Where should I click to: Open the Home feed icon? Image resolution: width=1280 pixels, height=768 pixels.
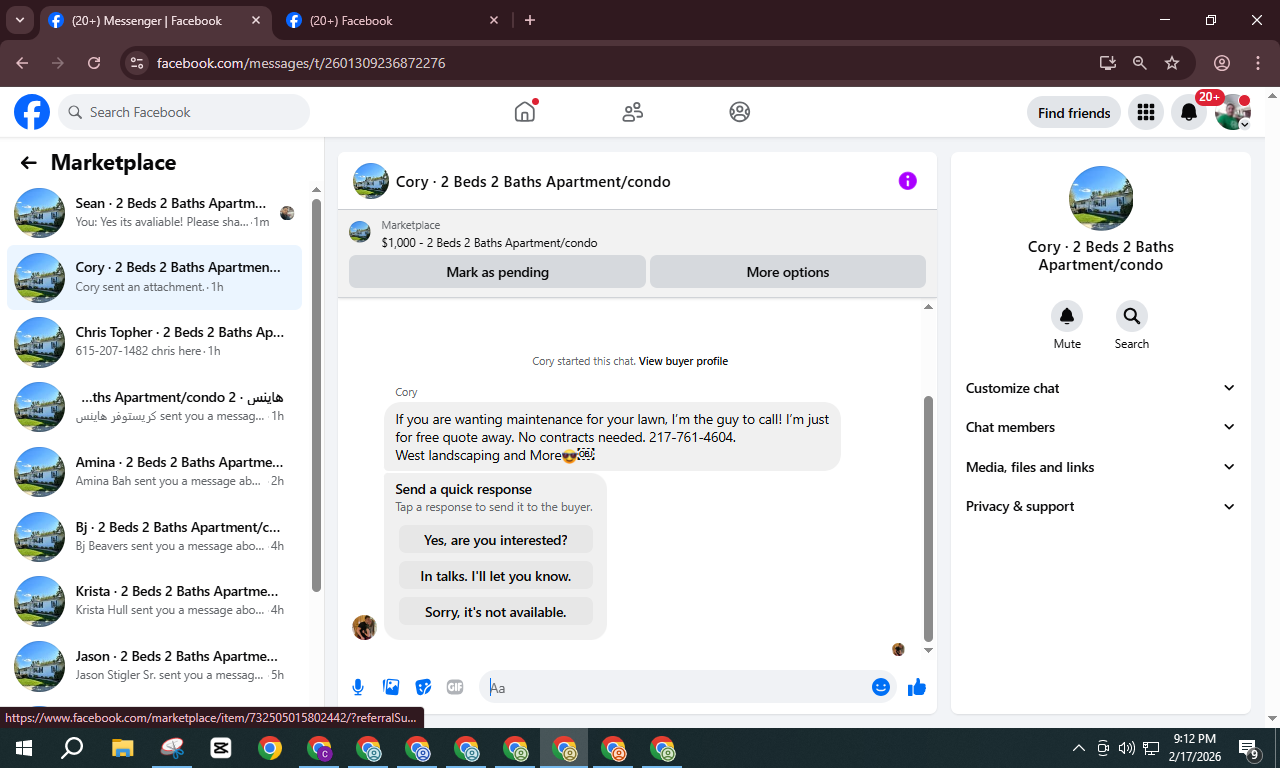(525, 112)
